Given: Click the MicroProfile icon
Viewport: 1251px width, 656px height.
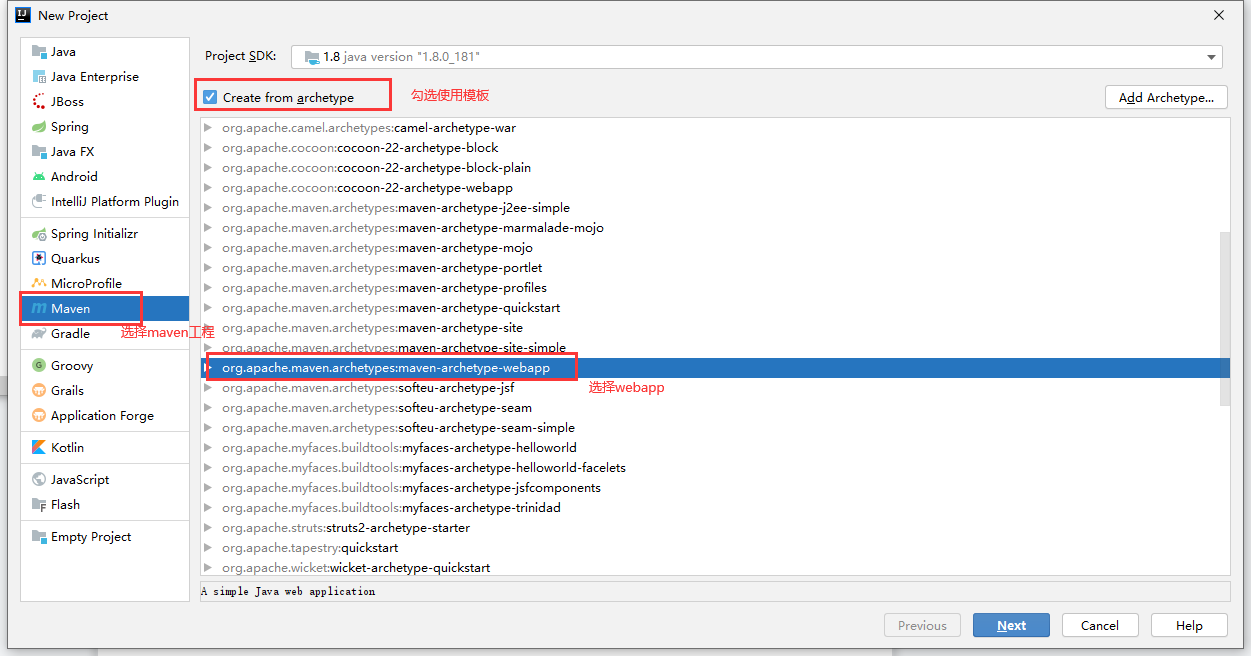Looking at the screenshot, I should (39, 284).
